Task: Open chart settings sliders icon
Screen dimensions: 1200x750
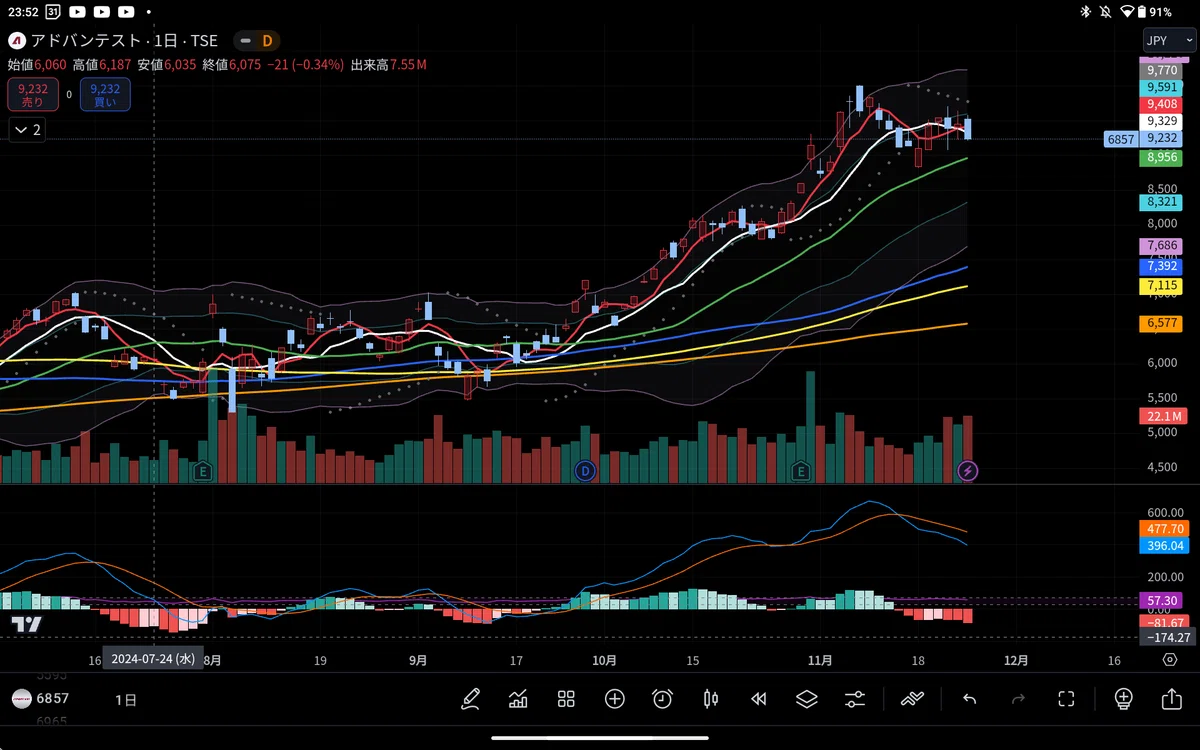Action: tap(855, 699)
